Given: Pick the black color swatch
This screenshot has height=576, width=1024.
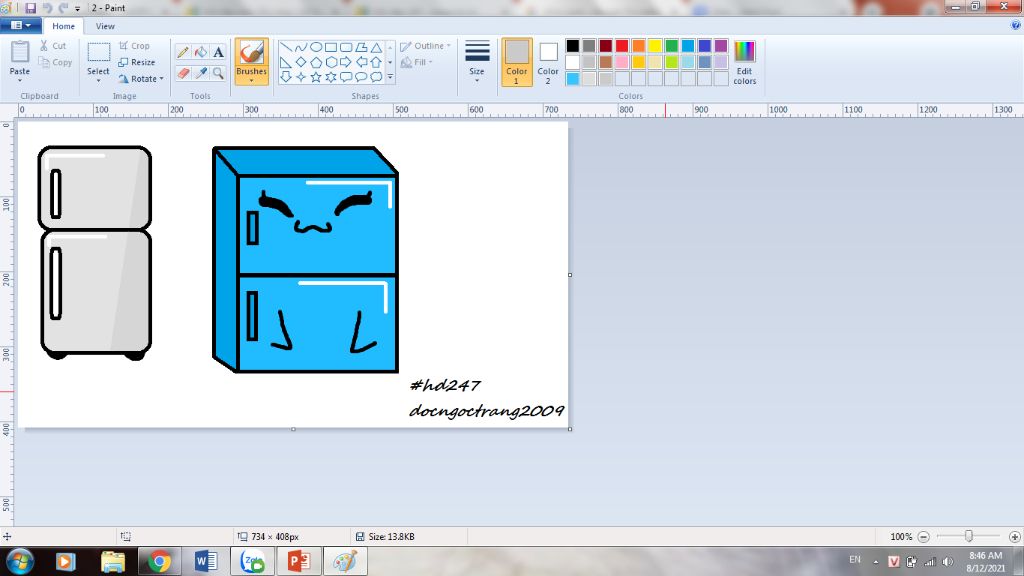Looking at the screenshot, I should click(573, 46).
